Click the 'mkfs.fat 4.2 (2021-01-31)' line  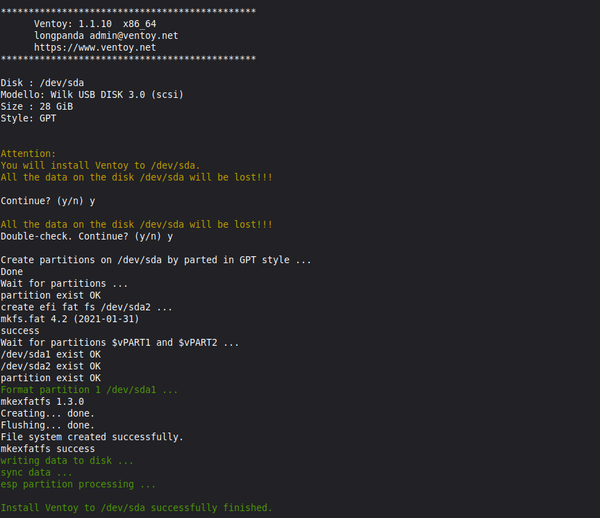[x=70, y=319]
